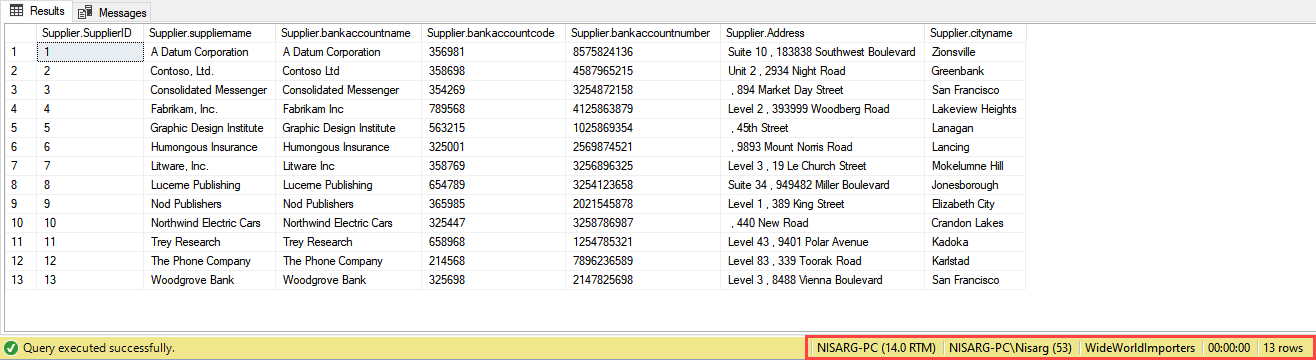Click city name Crandon Lakes
Screen dimensions: 1316x360
coord(975,223)
